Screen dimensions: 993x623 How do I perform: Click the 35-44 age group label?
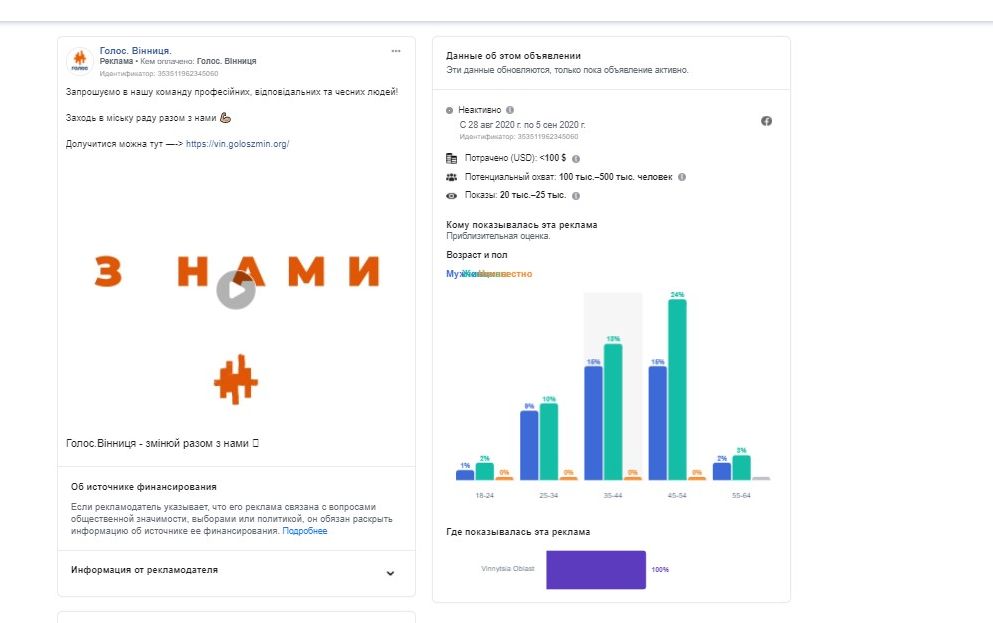(x=612, y=495)
